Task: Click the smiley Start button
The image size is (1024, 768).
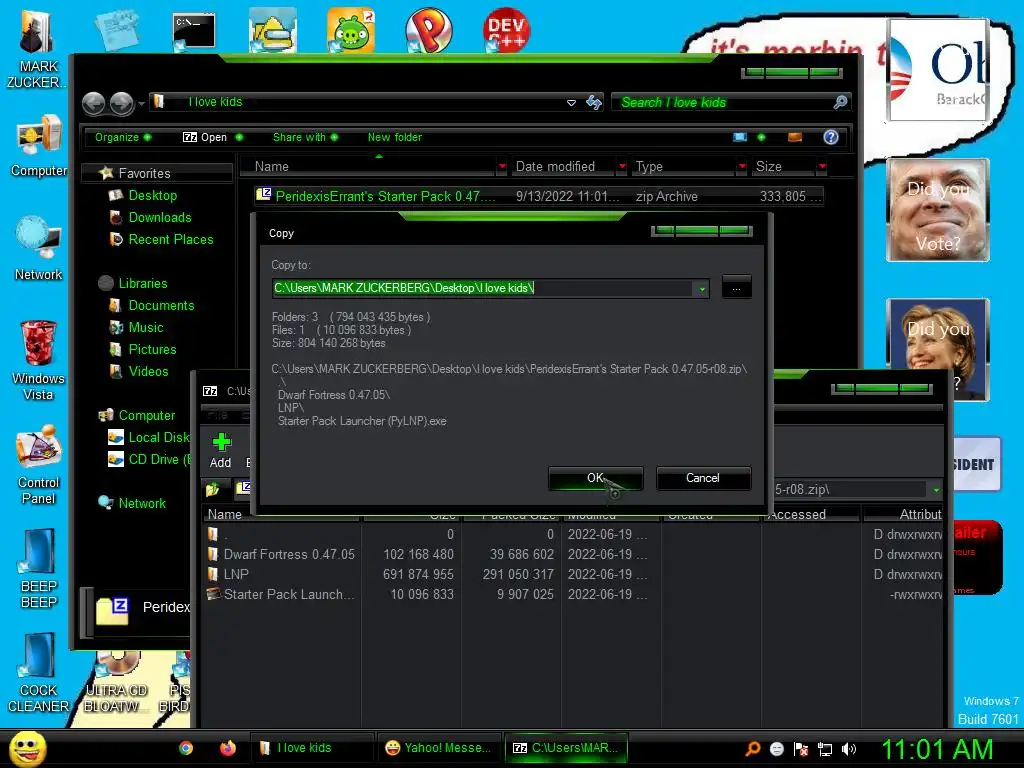Action: 27,748
